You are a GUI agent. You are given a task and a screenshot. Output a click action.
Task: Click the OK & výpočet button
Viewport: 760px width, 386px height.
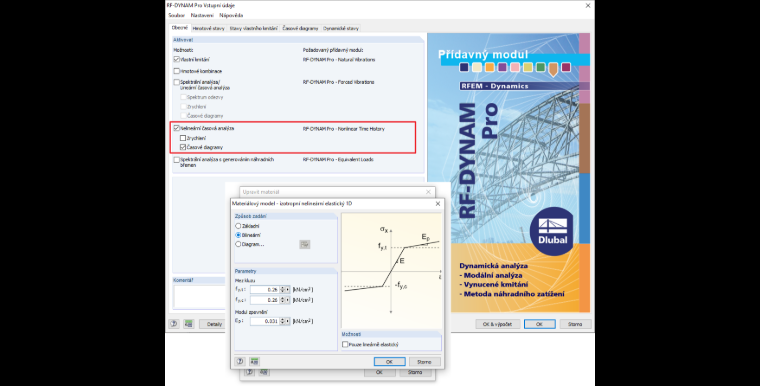(498, 324)
